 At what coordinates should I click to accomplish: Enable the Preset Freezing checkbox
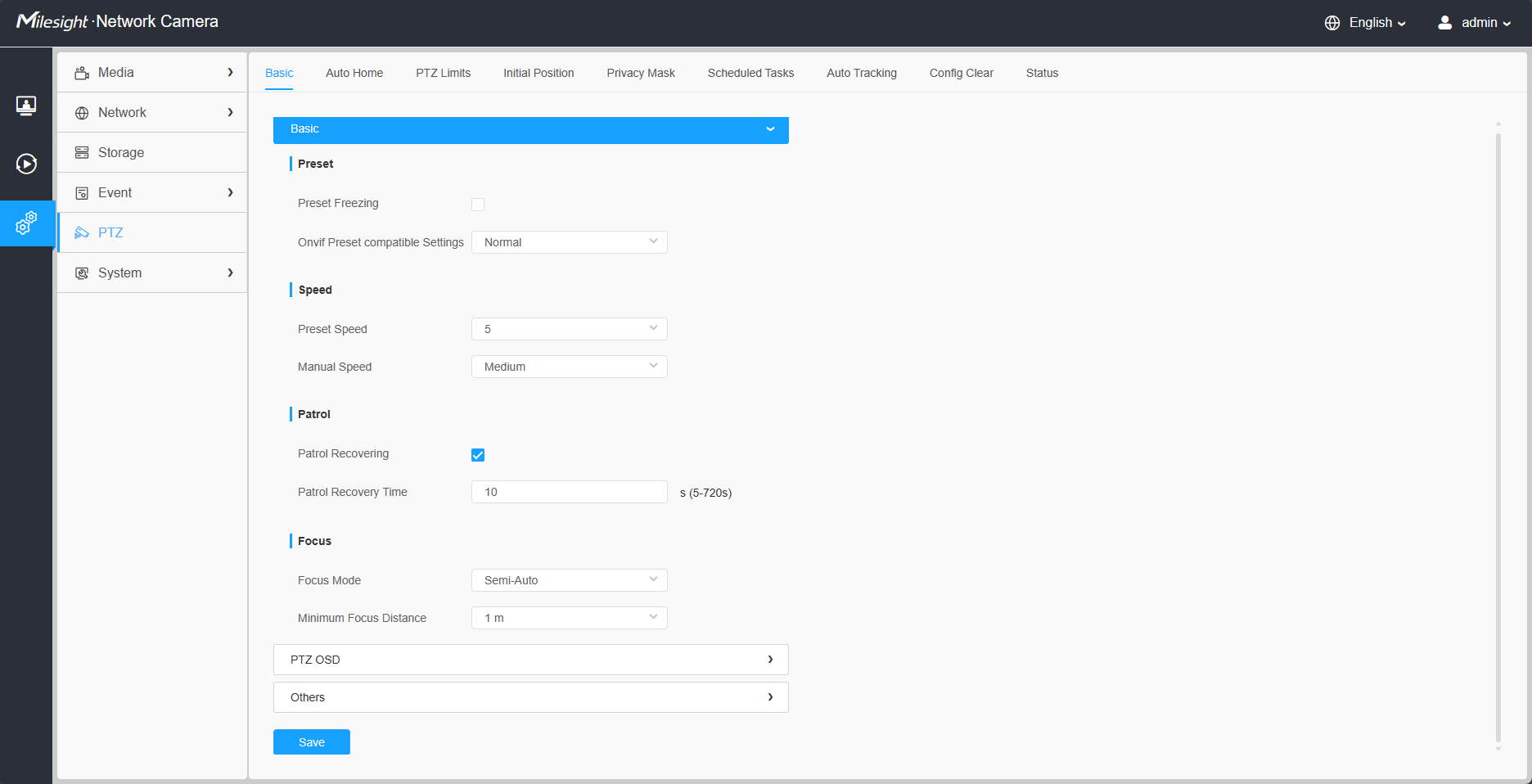pyautogui.click(x=478, y=205)
